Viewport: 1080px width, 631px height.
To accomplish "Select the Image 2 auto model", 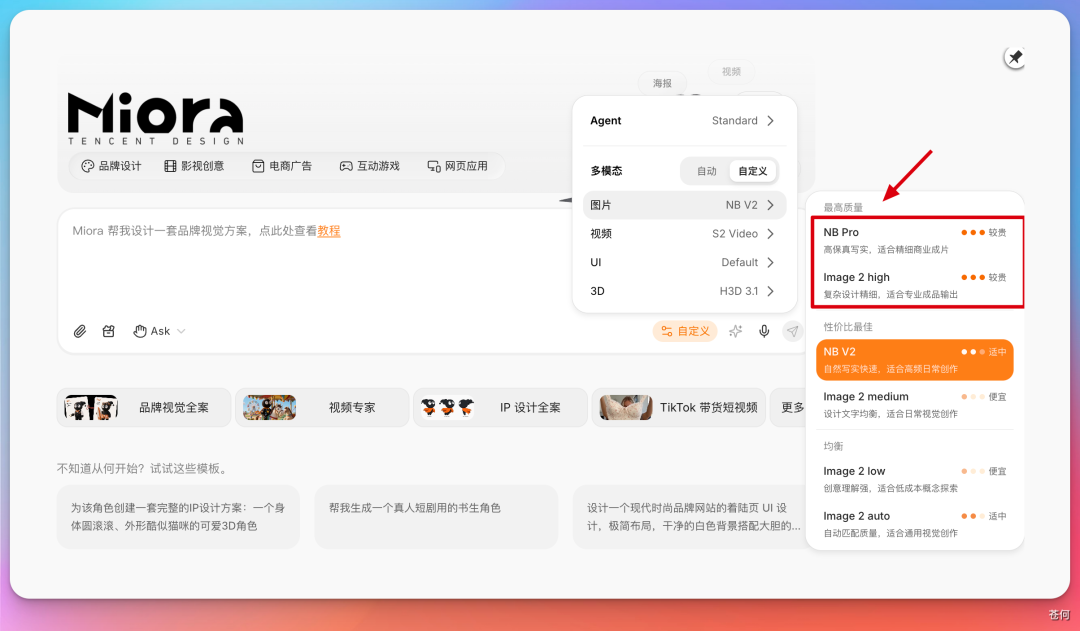I will [x=915, y=524].
